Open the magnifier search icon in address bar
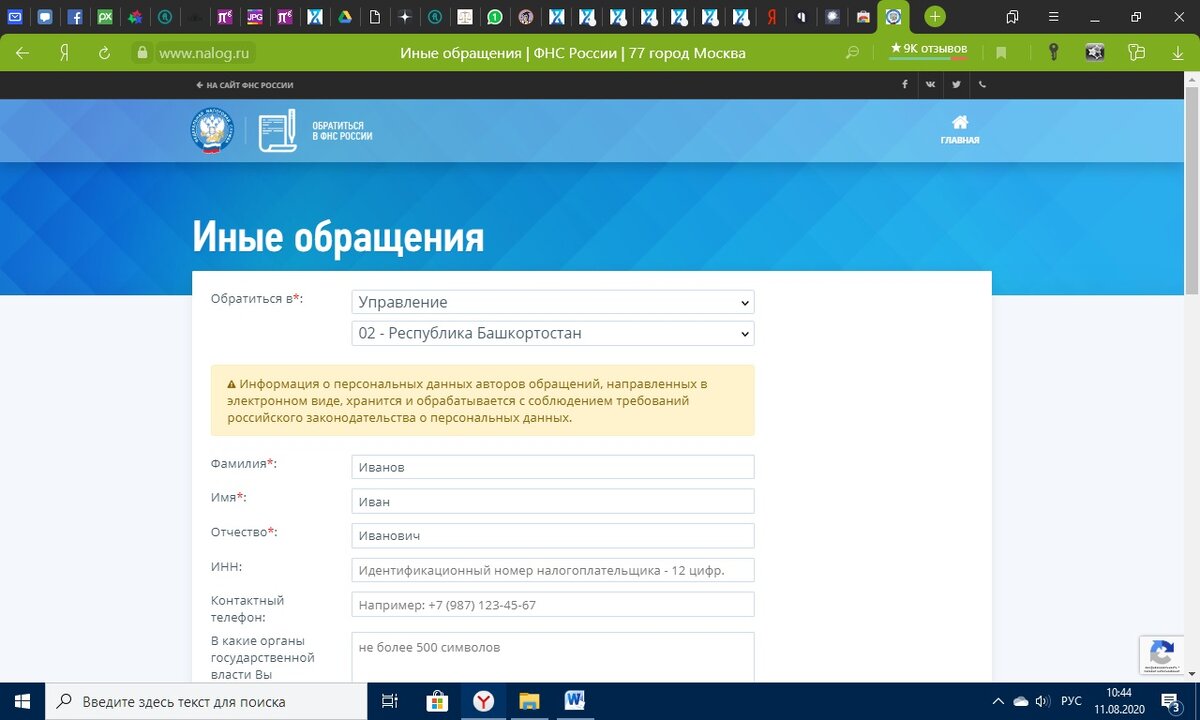1200x720 pixels. tap(853, 53)
